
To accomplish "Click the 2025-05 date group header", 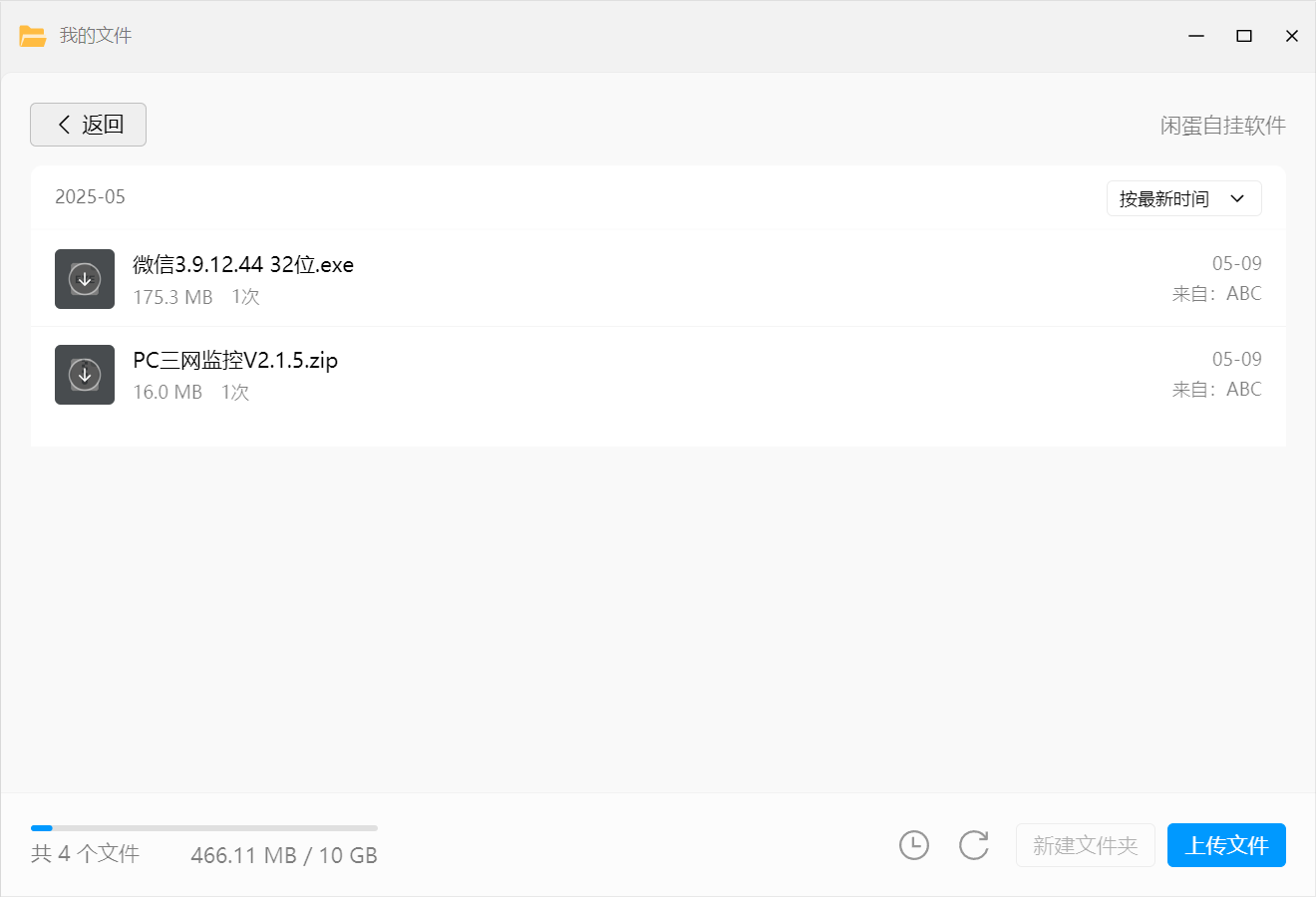I will click(90, 196).
